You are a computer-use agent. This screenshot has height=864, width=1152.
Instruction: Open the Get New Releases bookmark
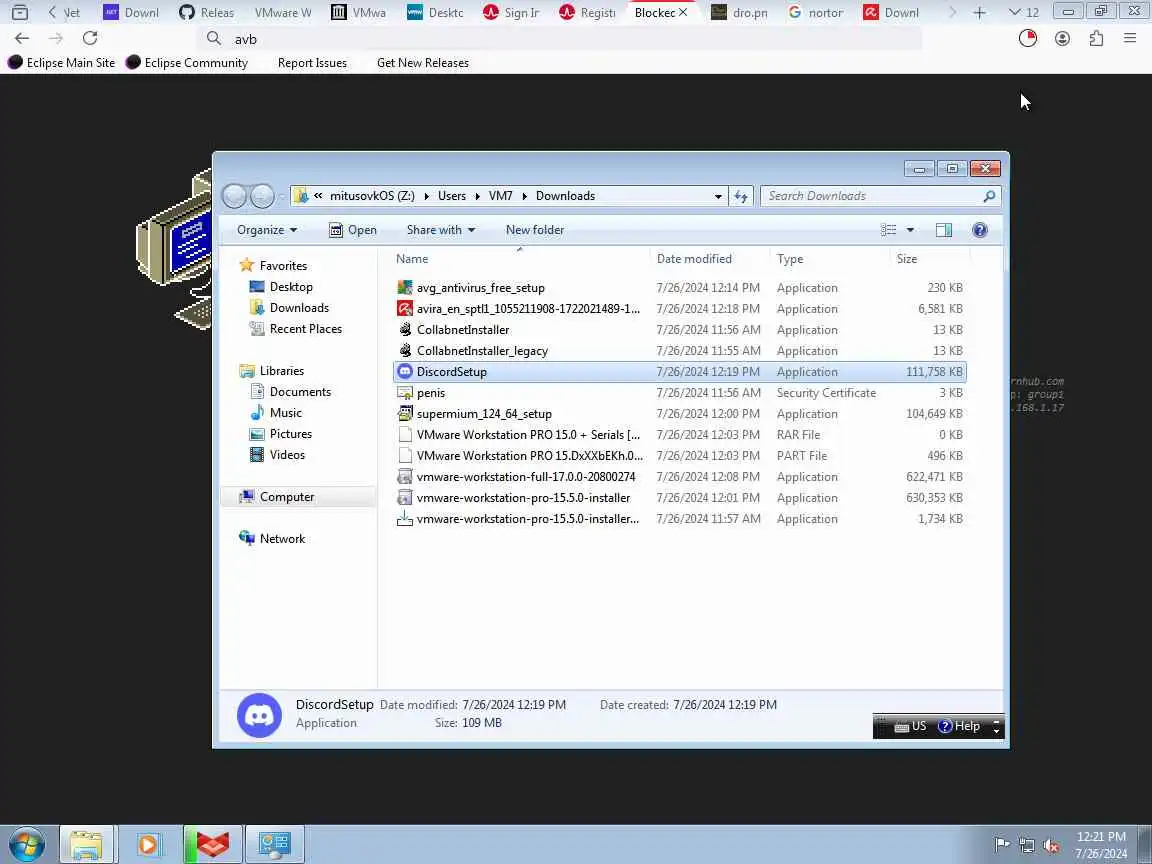coord(422,62)
